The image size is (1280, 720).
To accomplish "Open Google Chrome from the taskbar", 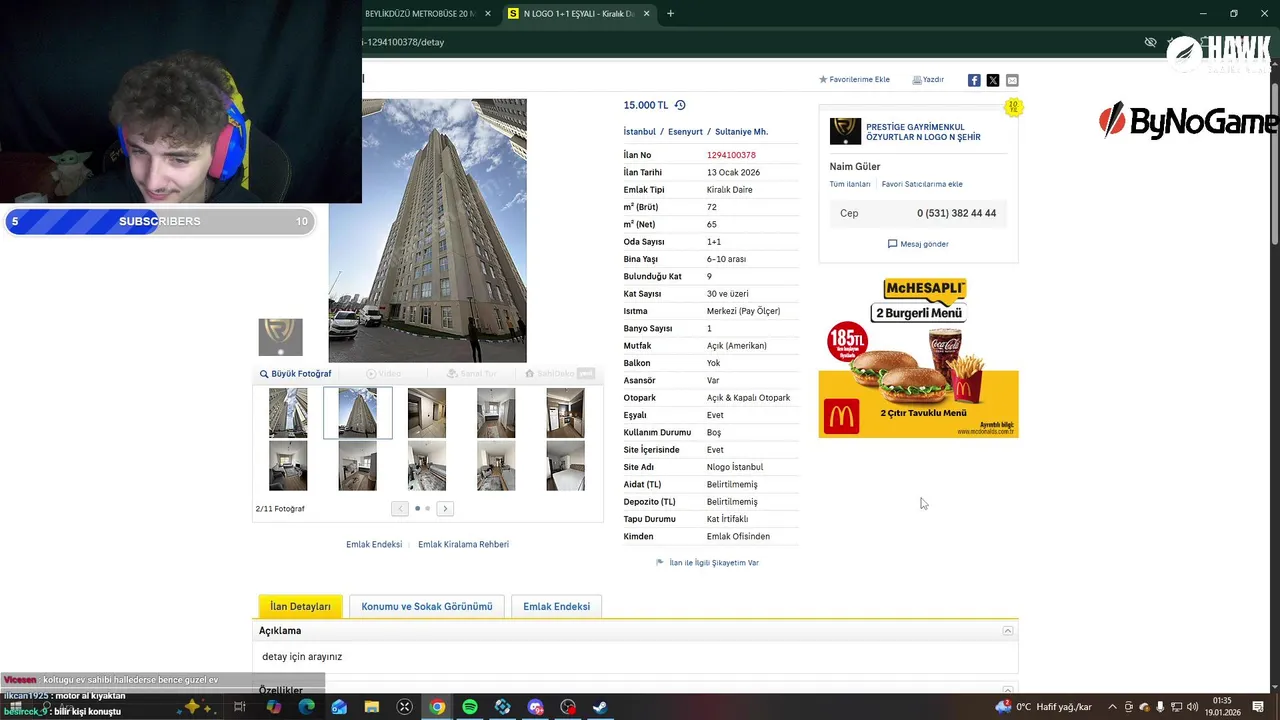I will (x=437, y=707).
